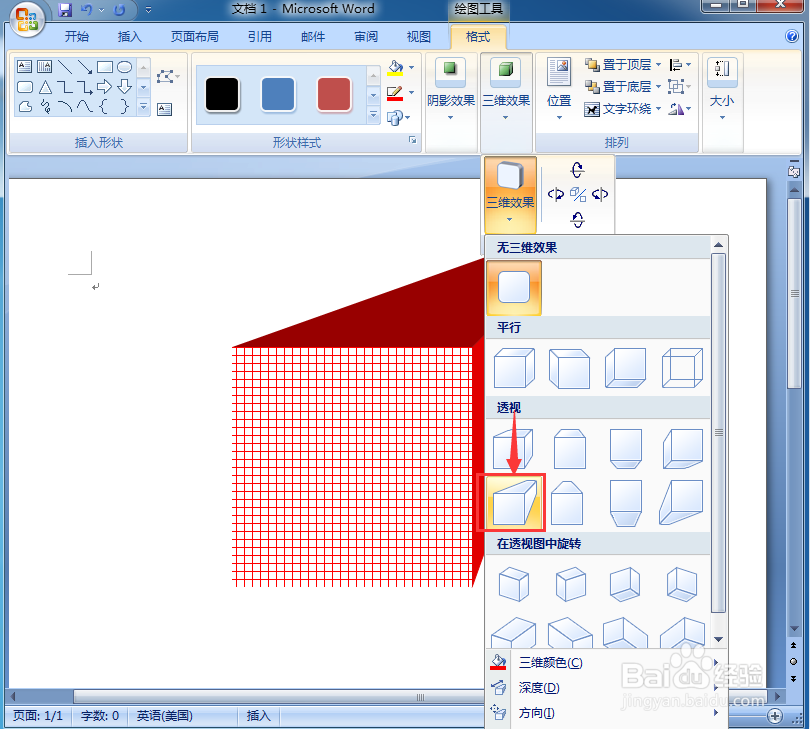Click 置于顶层 bring to front

[x=622, y=65]
